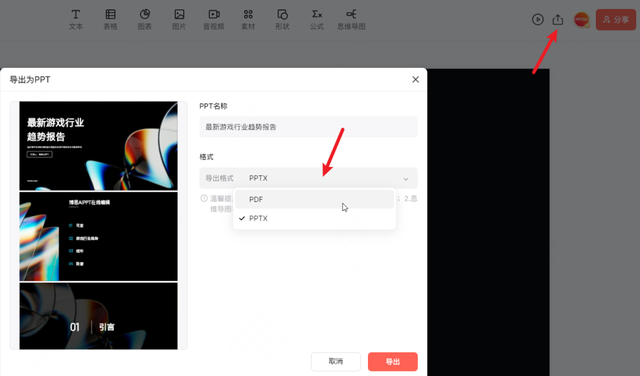The height and width of the screenshot is (376, 640).
Task: Click the red 分享 share button
Action: point(616,20)
